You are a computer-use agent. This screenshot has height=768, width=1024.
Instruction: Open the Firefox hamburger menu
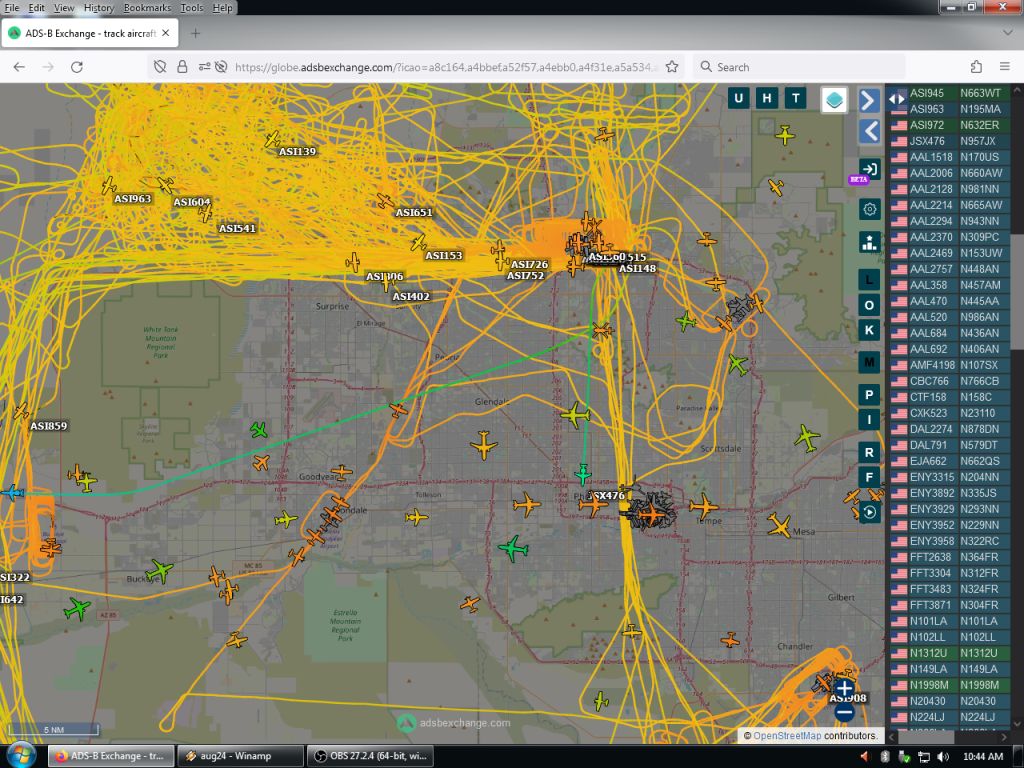click(1004, 67)
